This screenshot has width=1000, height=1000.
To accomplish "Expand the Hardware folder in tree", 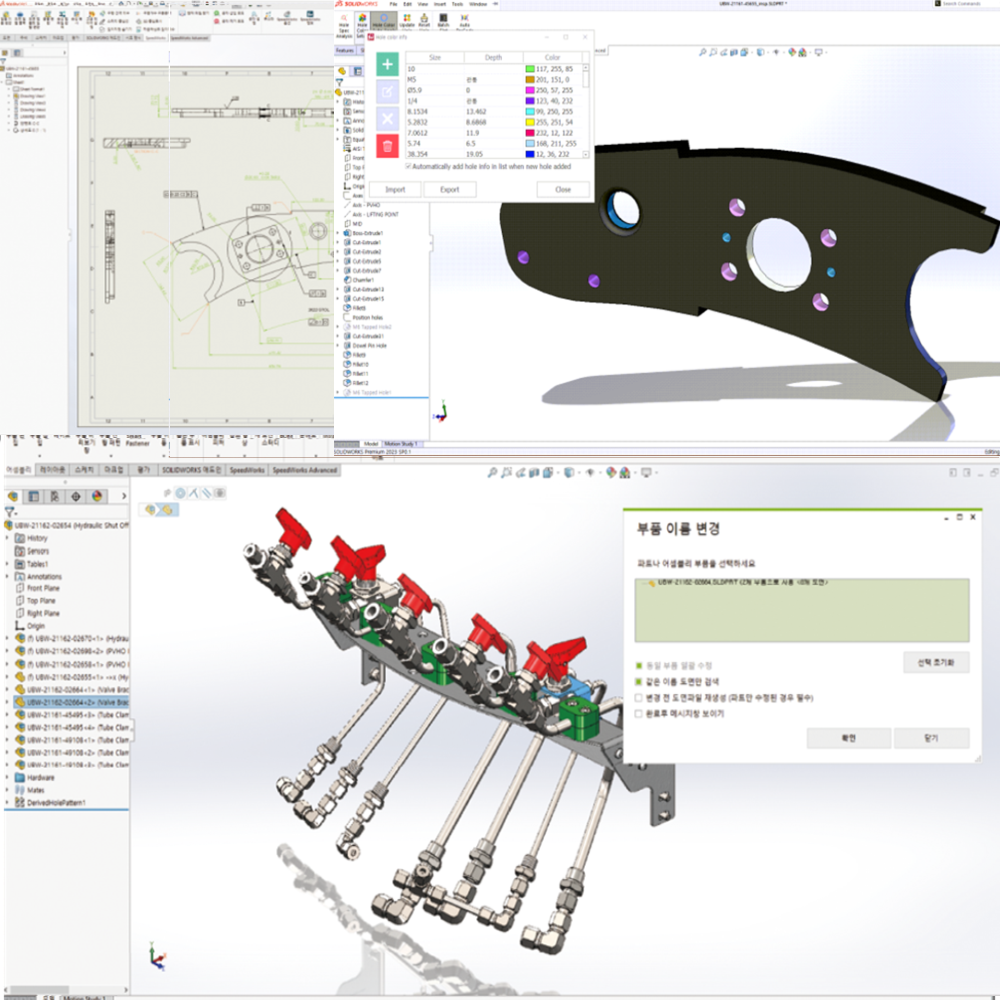I will pyautogui.click(x=8, y=777).
